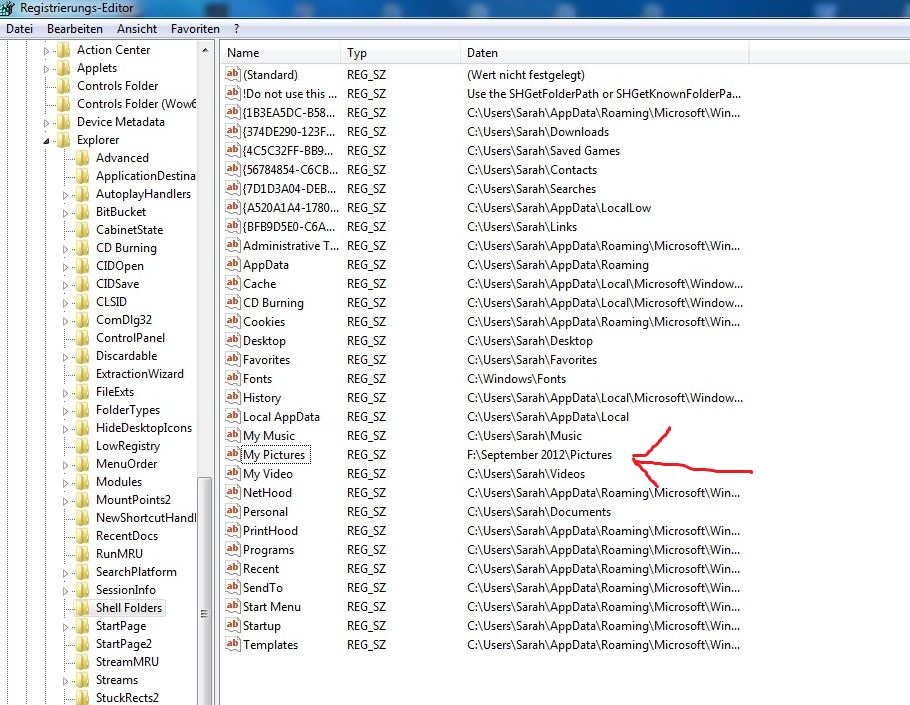Open the Bearbeiten menu

pos(75,29)
